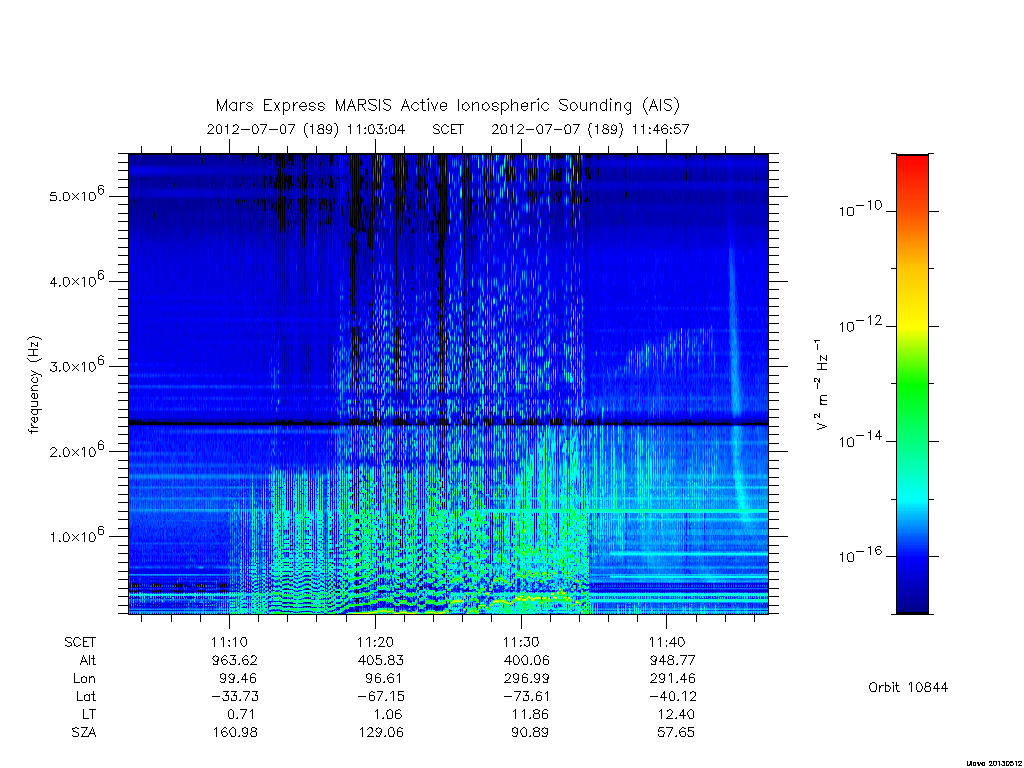The height and width of the screenshot is (768, 1024).
Task: Click the SCET label between the timestamps
Action: 448,129
